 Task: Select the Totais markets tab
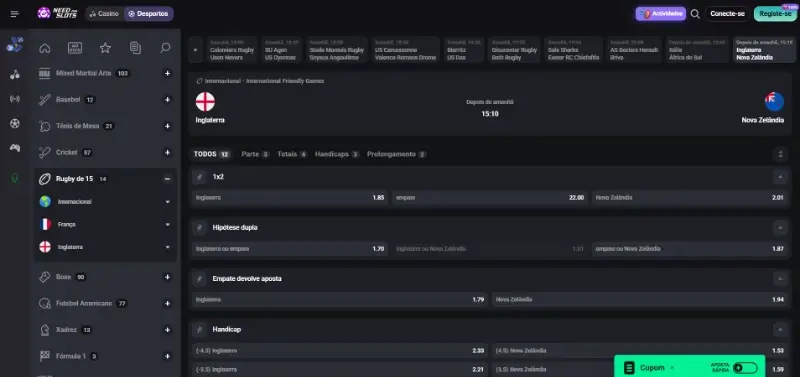point(292,154)
